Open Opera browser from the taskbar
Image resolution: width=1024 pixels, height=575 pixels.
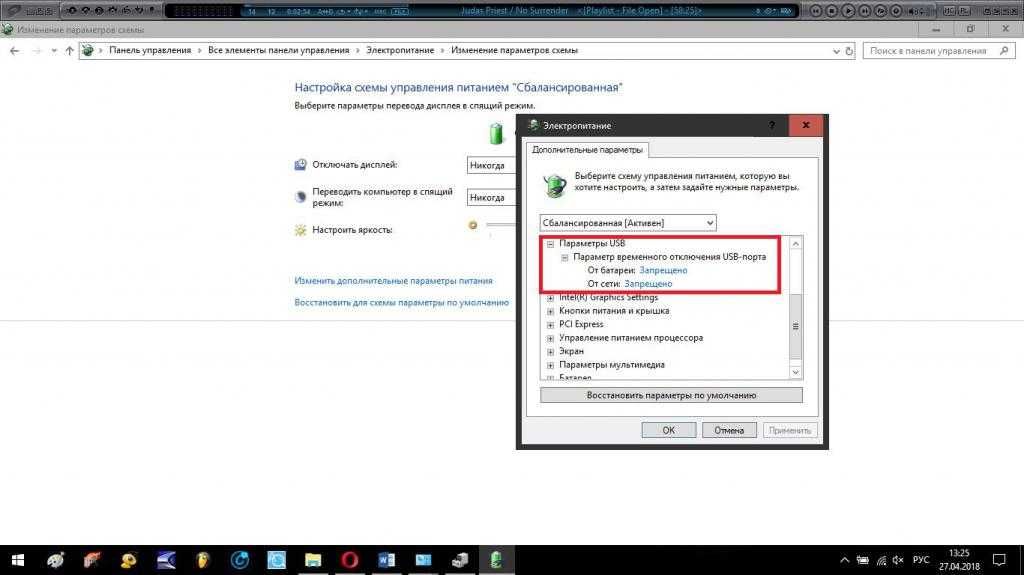[x=350, y=558]
